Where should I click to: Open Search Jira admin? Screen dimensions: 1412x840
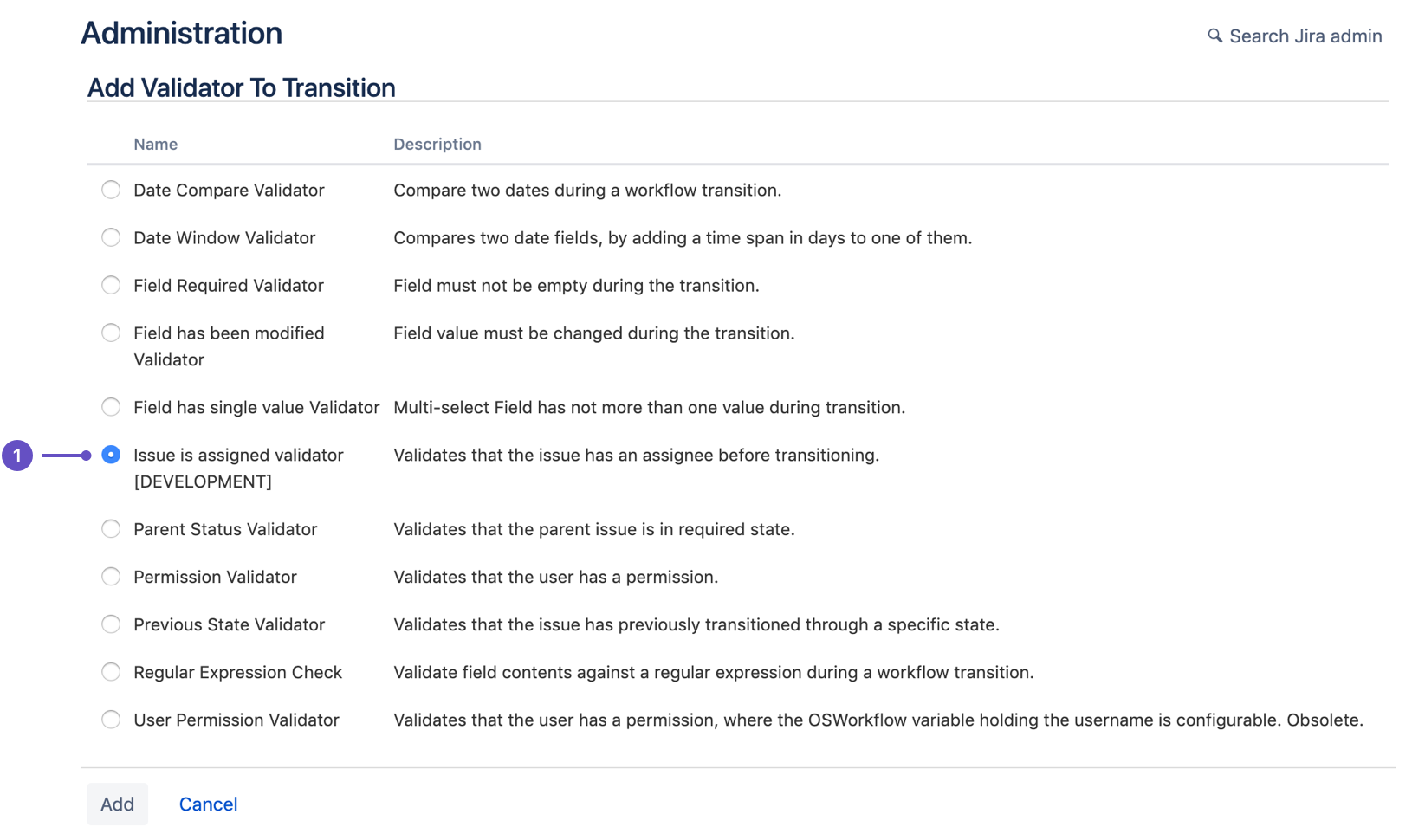click(1304, 36)
